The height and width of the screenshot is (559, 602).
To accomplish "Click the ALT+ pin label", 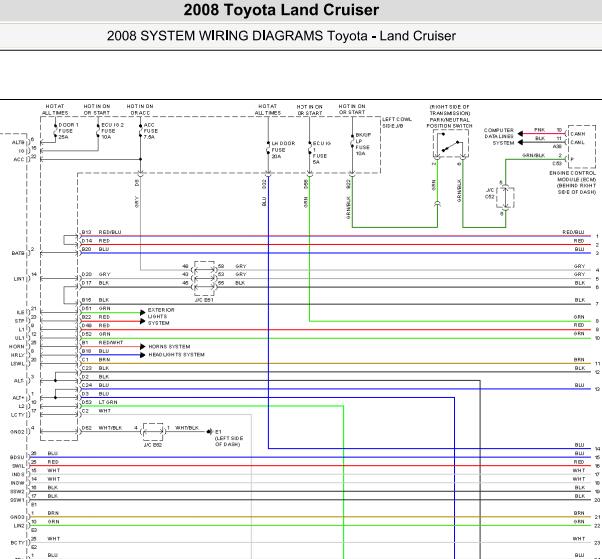I will [19, 398].
